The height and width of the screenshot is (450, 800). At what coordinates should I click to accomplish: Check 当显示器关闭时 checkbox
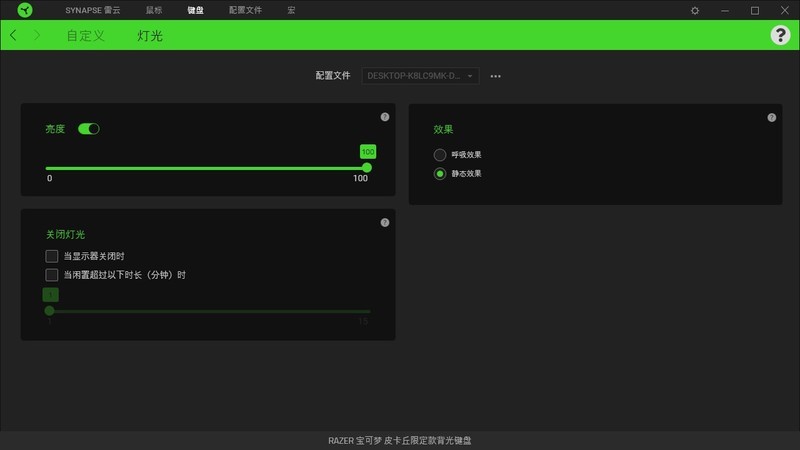click(52, 256)
